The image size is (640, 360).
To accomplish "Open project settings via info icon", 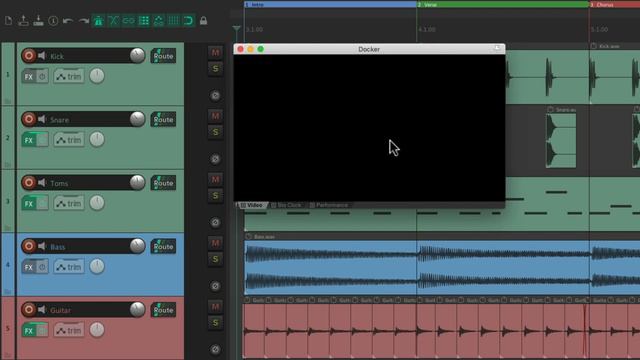I will (x=53, y=20).
